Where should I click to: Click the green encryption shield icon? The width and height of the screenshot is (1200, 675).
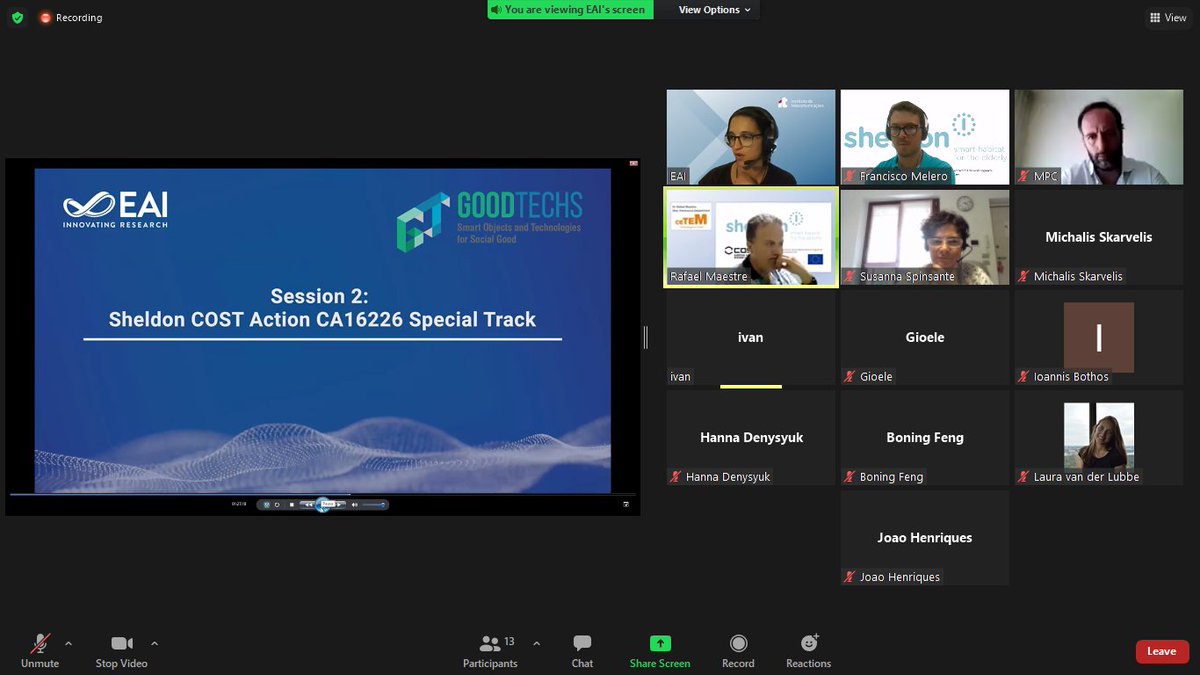(17, 18)
